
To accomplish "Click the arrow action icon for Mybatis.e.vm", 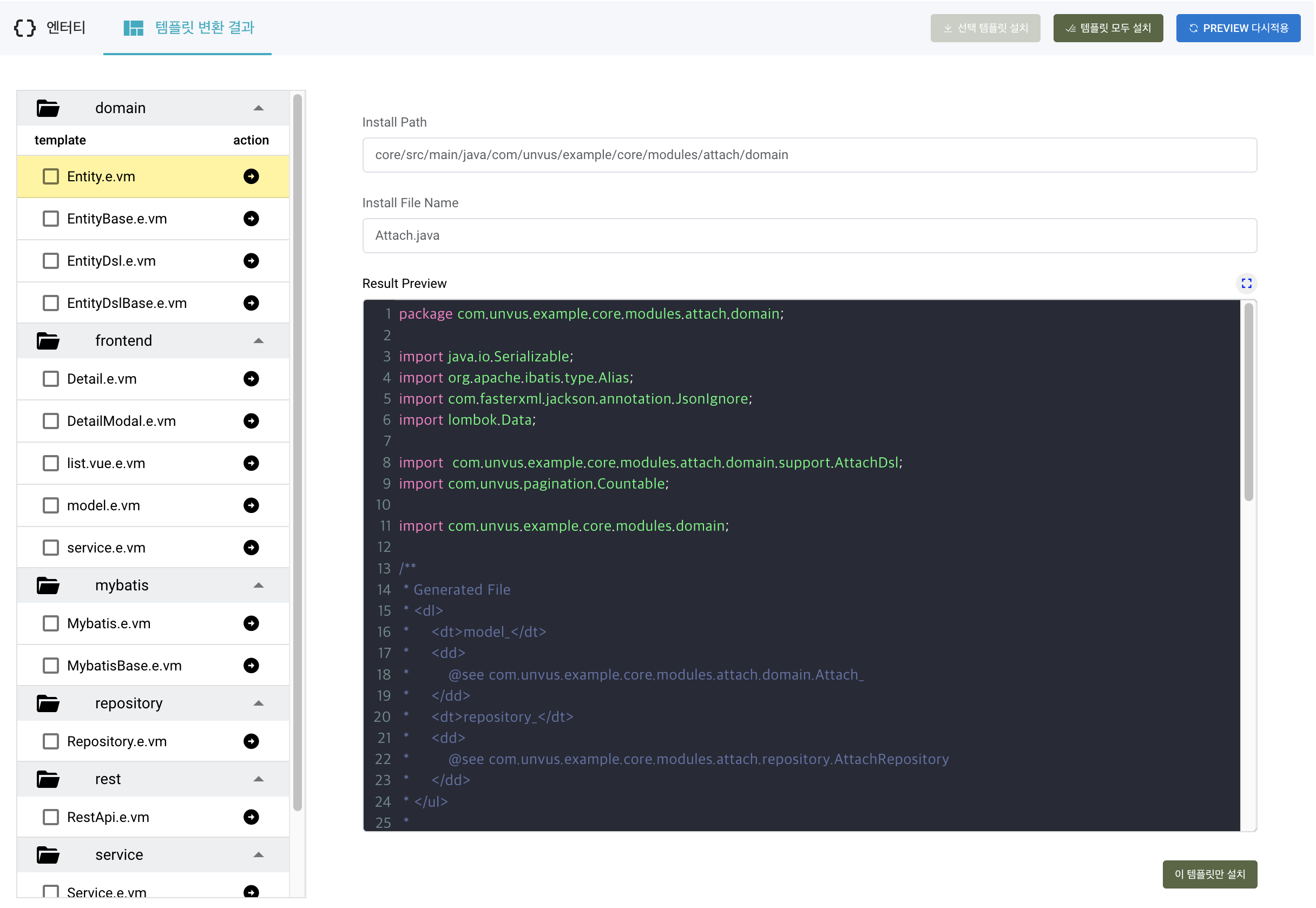I will coord(251,623).
